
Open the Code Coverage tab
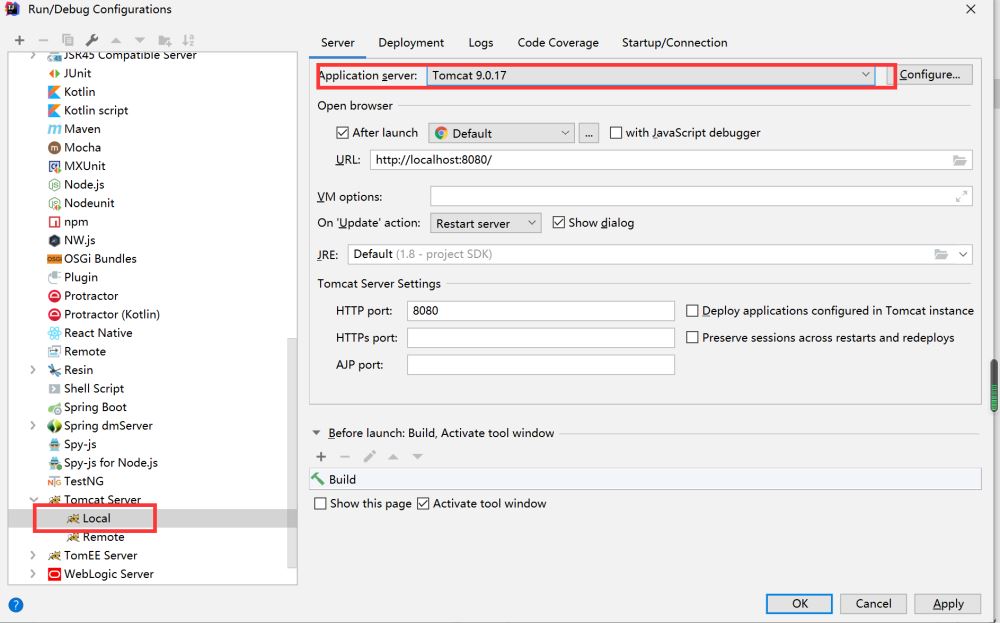coord(558,43)
